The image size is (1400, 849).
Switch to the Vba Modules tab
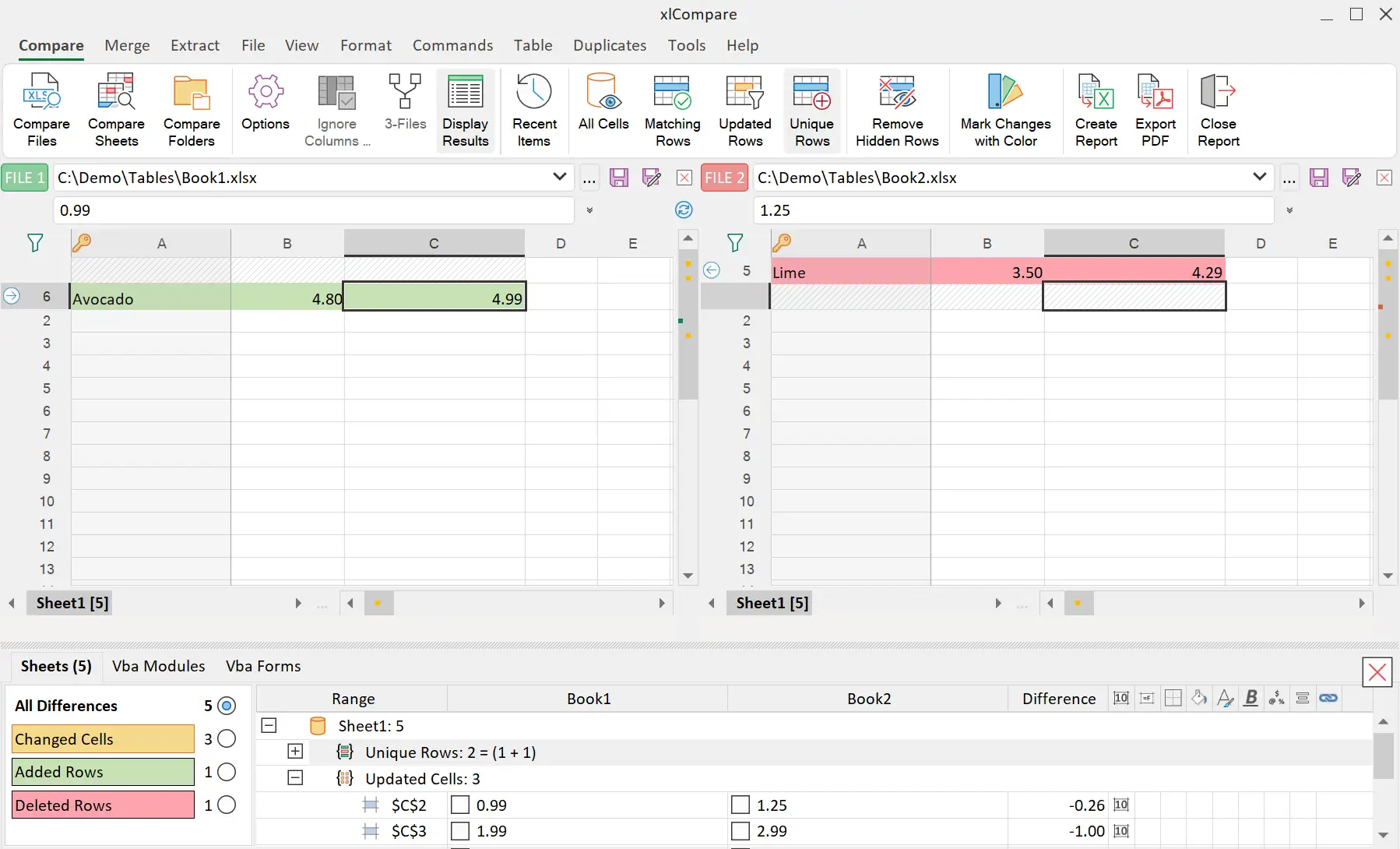(x=159, y=666)
